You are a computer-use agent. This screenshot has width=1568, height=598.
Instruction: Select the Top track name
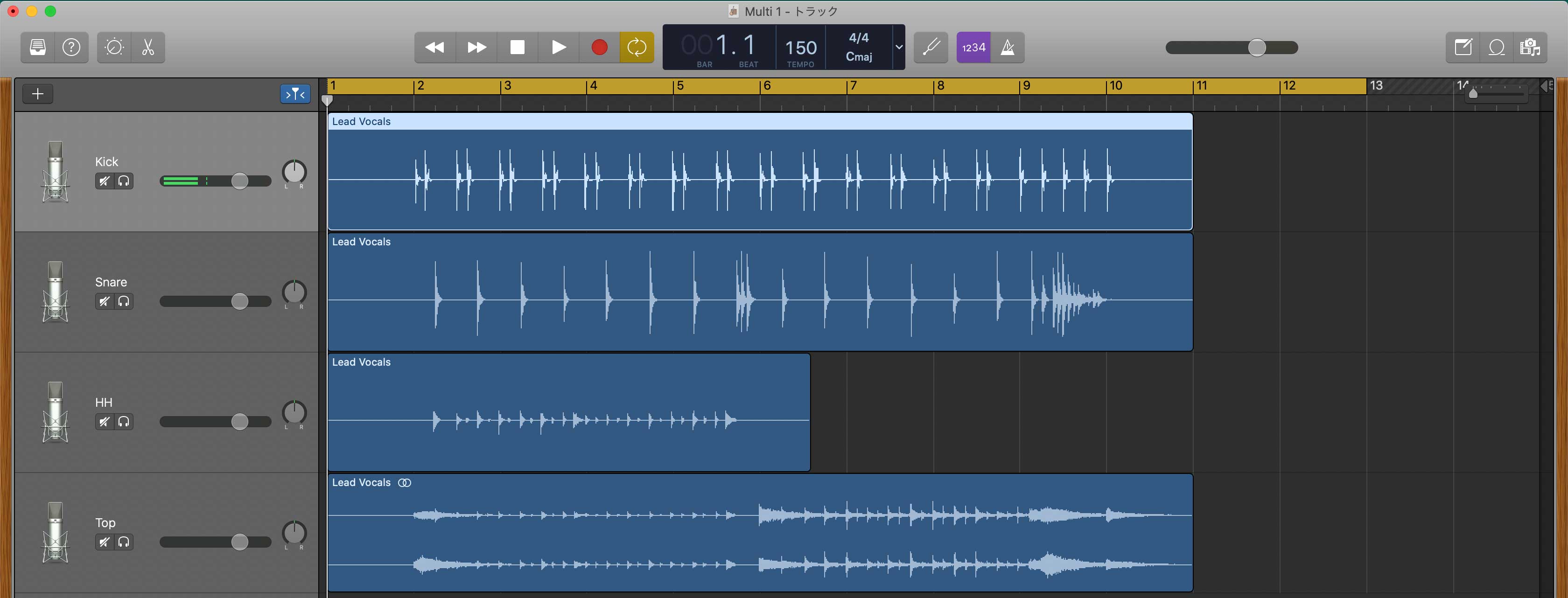105,523
